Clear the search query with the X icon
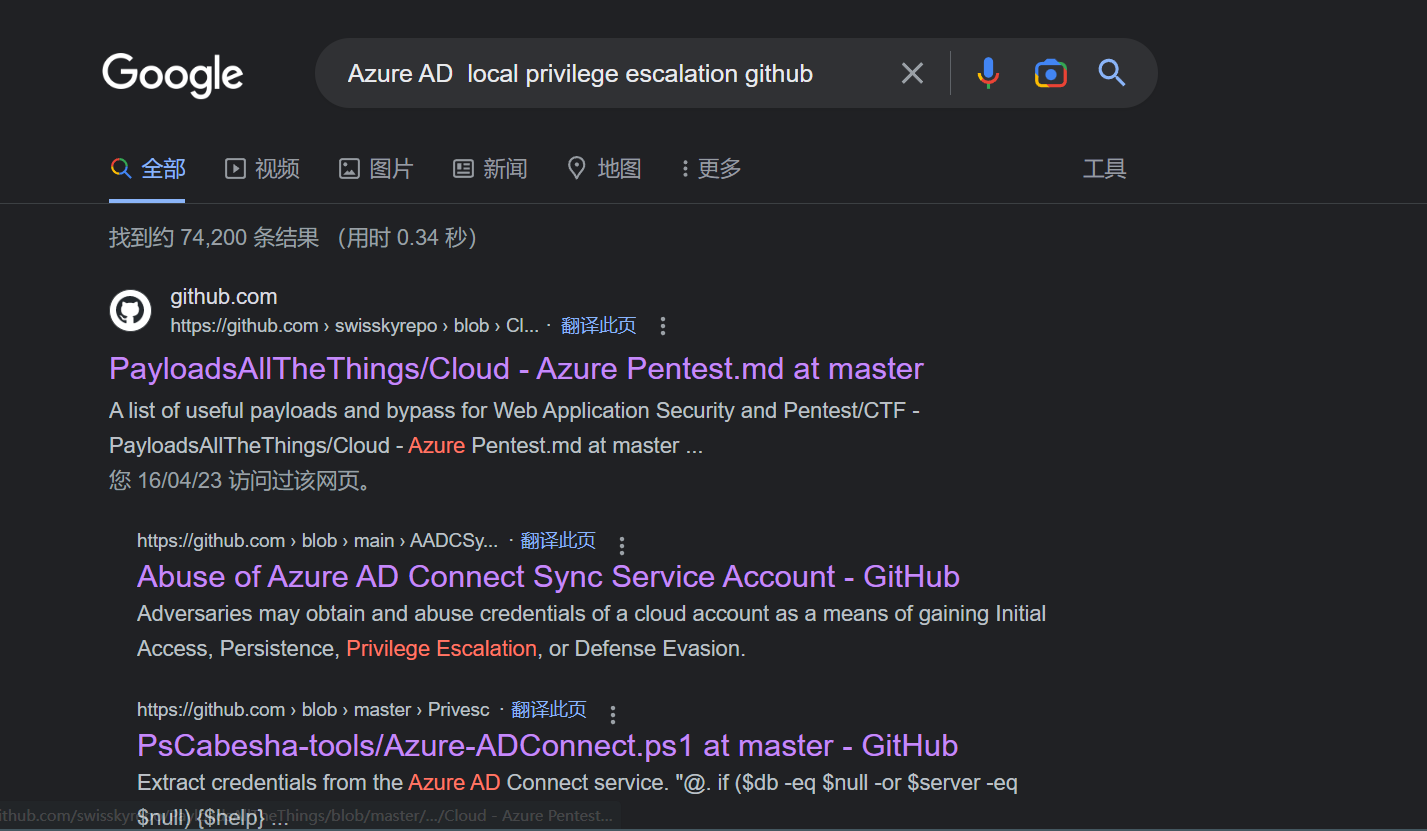The height and width of the screenshot is (831, 1427). click(x=912, y=73)
